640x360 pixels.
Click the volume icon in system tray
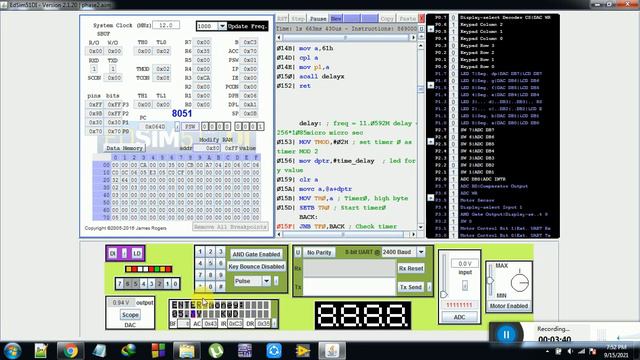click(x=570, y=351)
